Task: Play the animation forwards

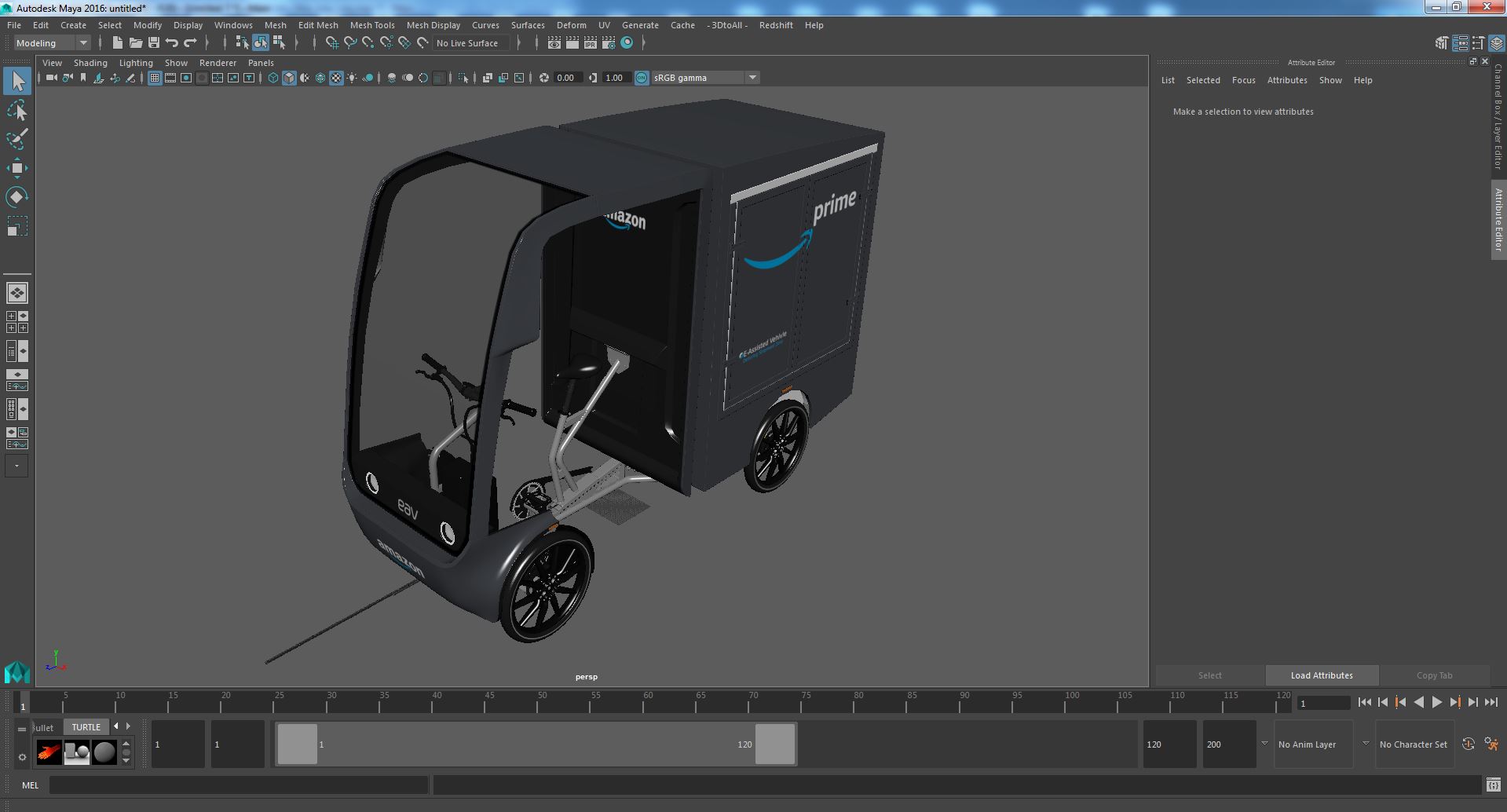Action: (x=1437, y=703)
